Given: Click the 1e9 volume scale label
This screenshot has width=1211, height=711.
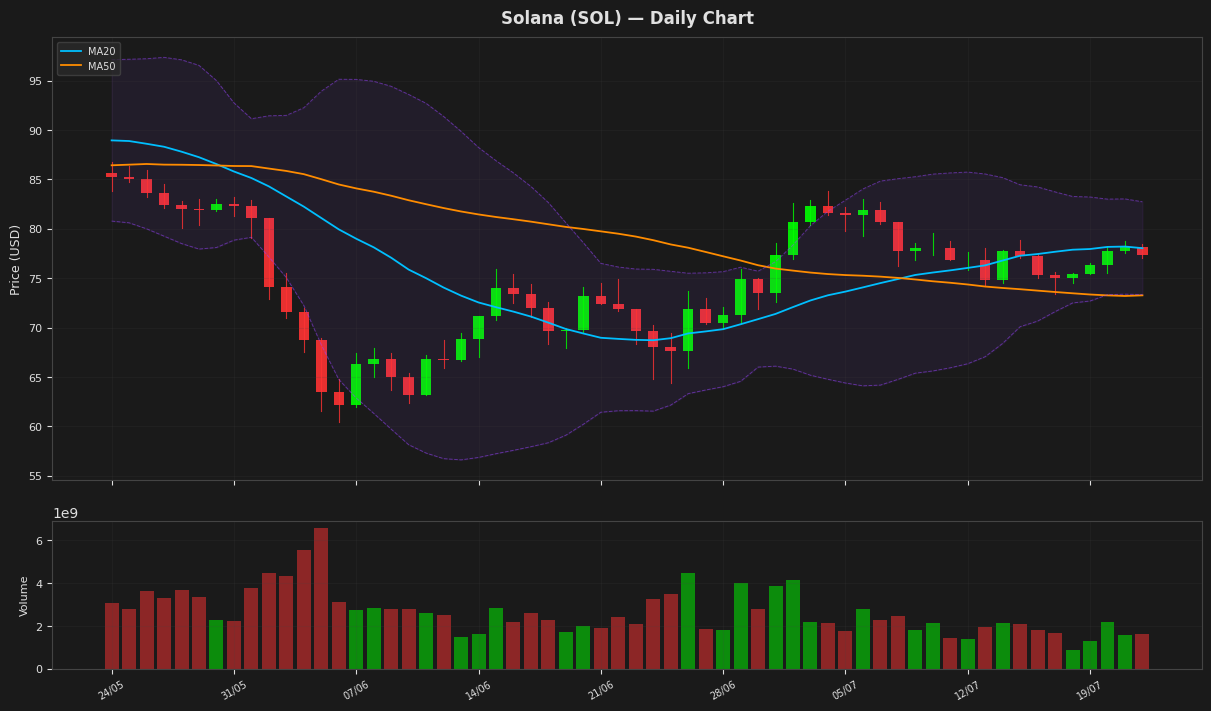Looking at the screenshot, I should pyautogui.click(x=65, y=513).
